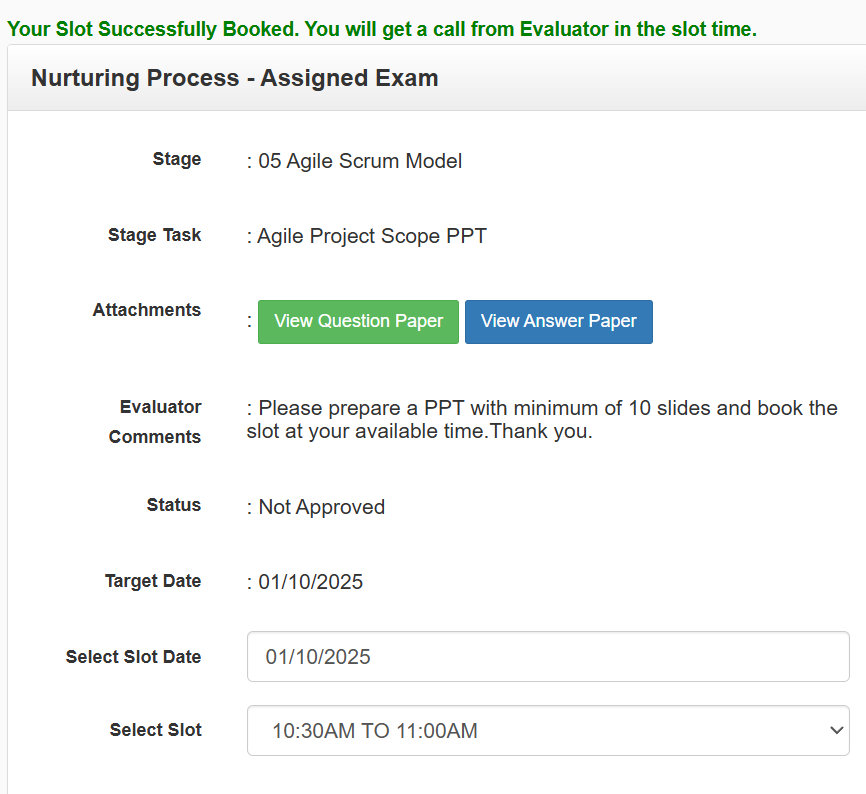The height and width of the screenshot is (794, 866).
Task: Click the Select Slot label
Action: tap(155, 730)
